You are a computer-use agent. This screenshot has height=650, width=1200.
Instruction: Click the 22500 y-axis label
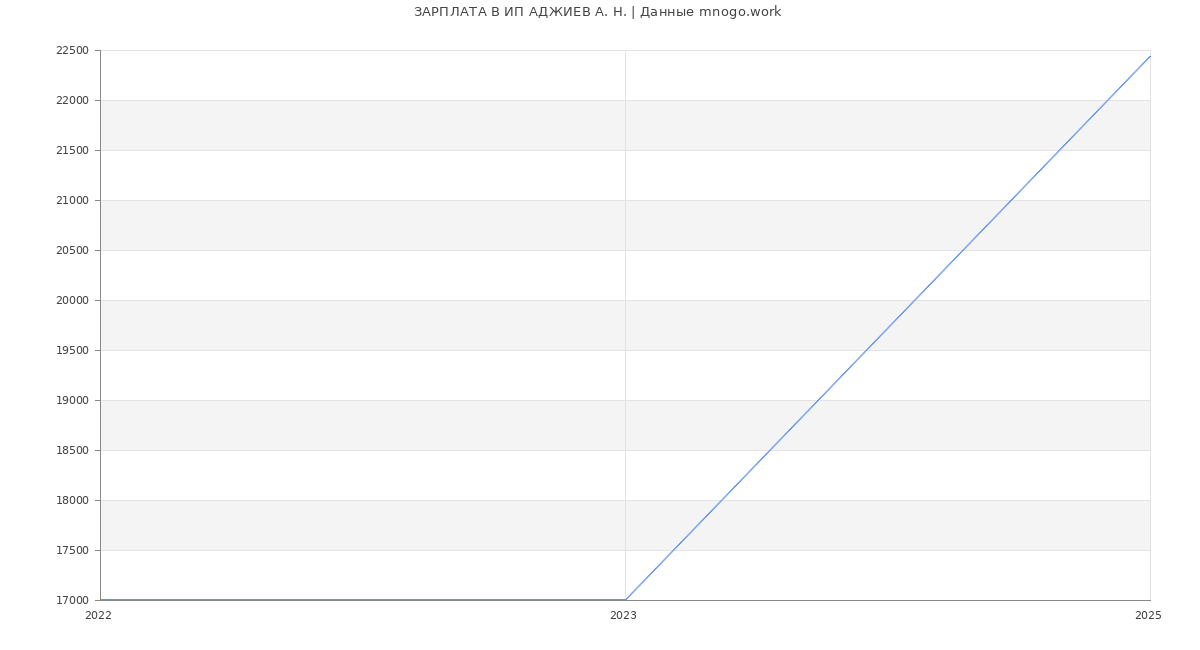pyautogui.click(x=72, y=51)
